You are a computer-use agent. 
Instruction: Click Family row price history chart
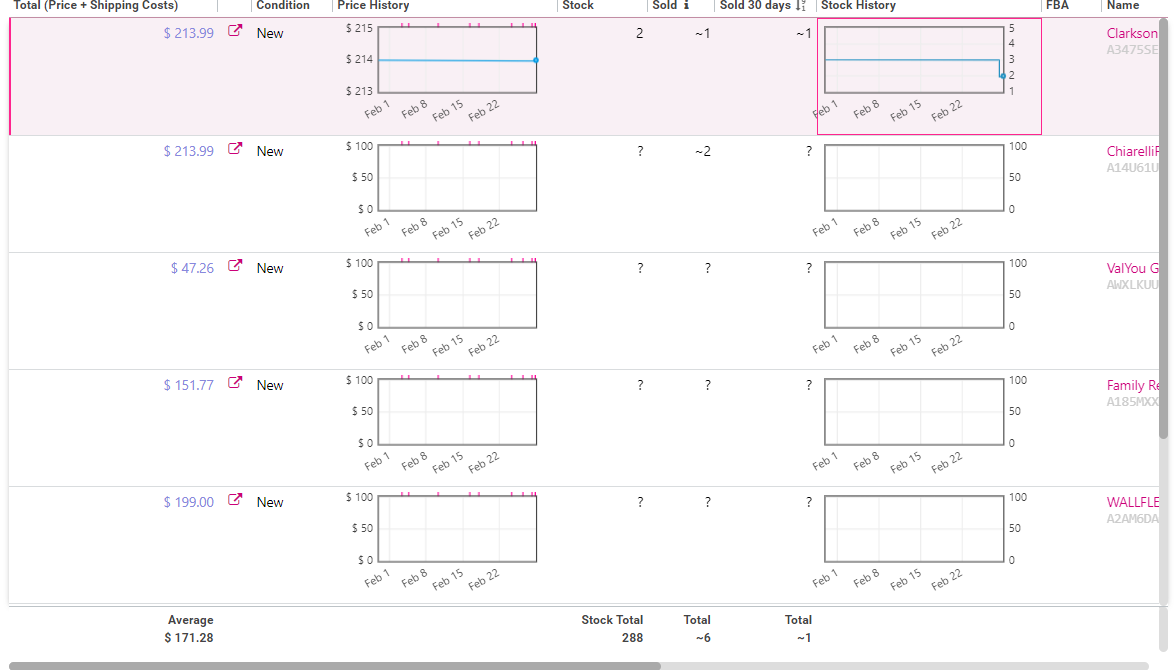[457, 412]
